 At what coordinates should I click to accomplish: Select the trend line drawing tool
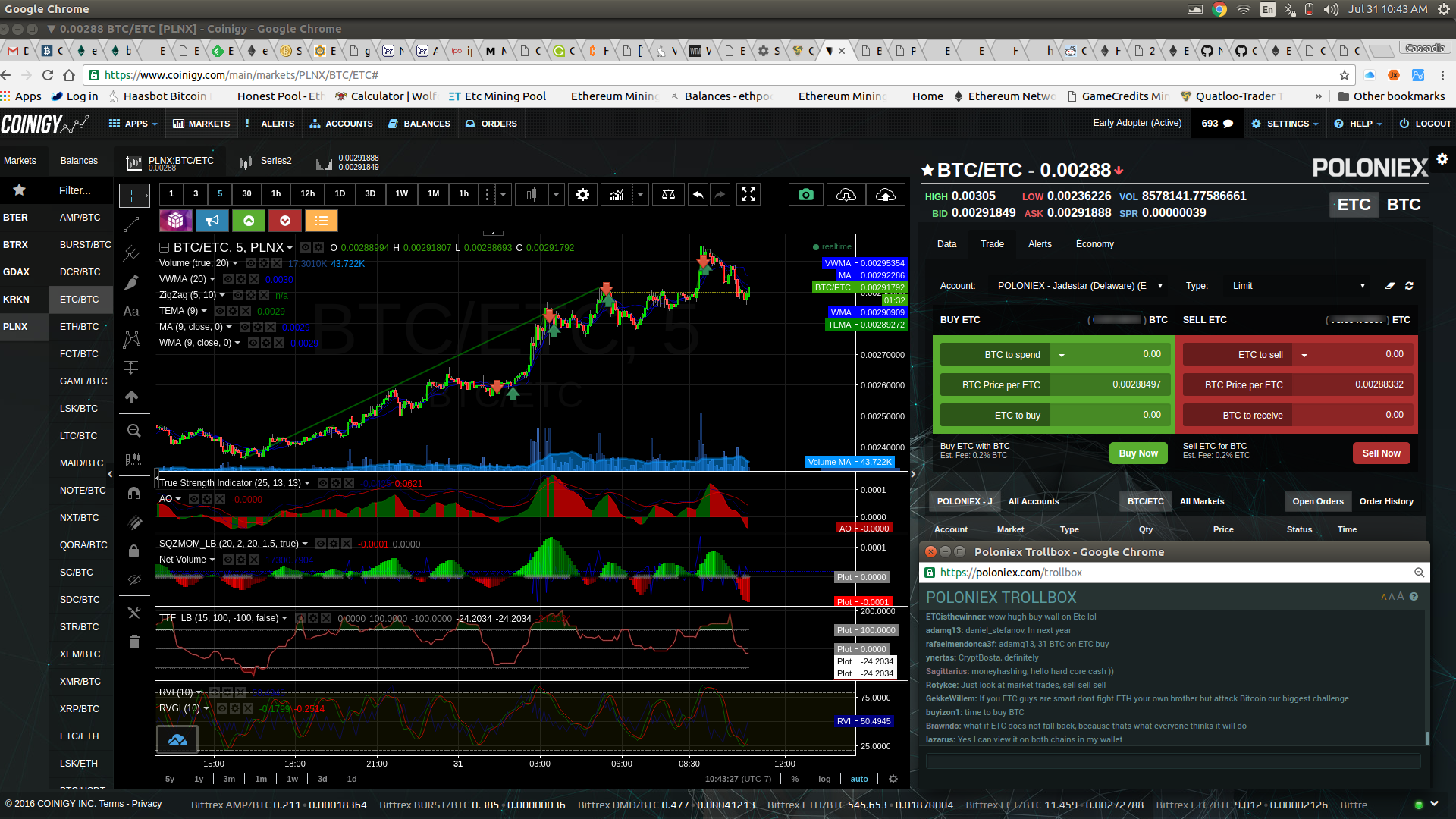click(131, 224)
